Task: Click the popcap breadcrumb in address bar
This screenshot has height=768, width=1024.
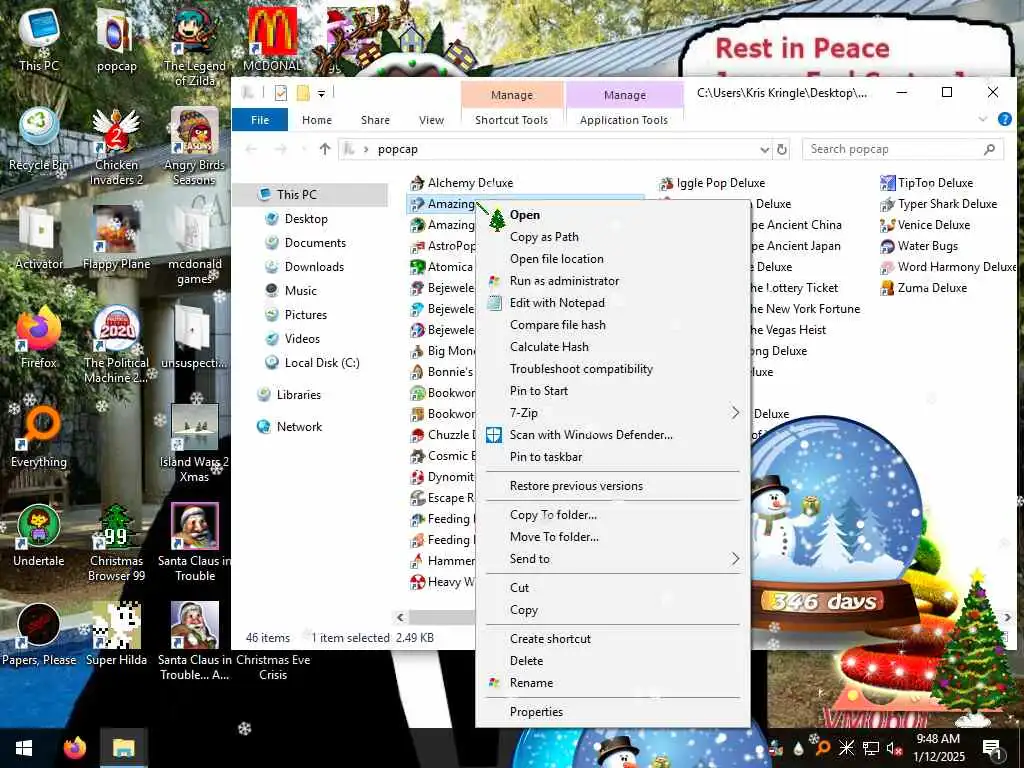Action: click(397, 150)
